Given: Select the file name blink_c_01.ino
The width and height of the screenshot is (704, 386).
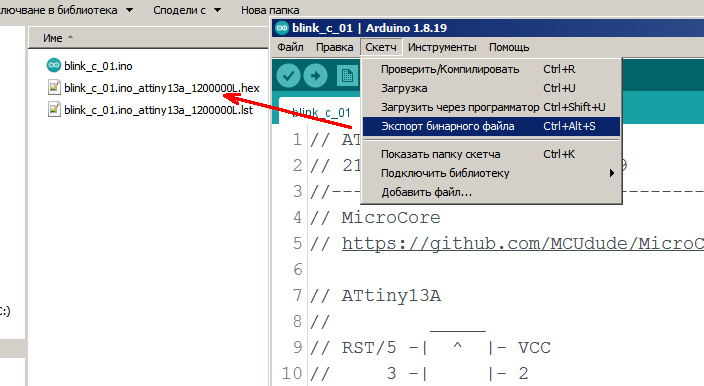Looking at the screenshot, I should point(98,66).
